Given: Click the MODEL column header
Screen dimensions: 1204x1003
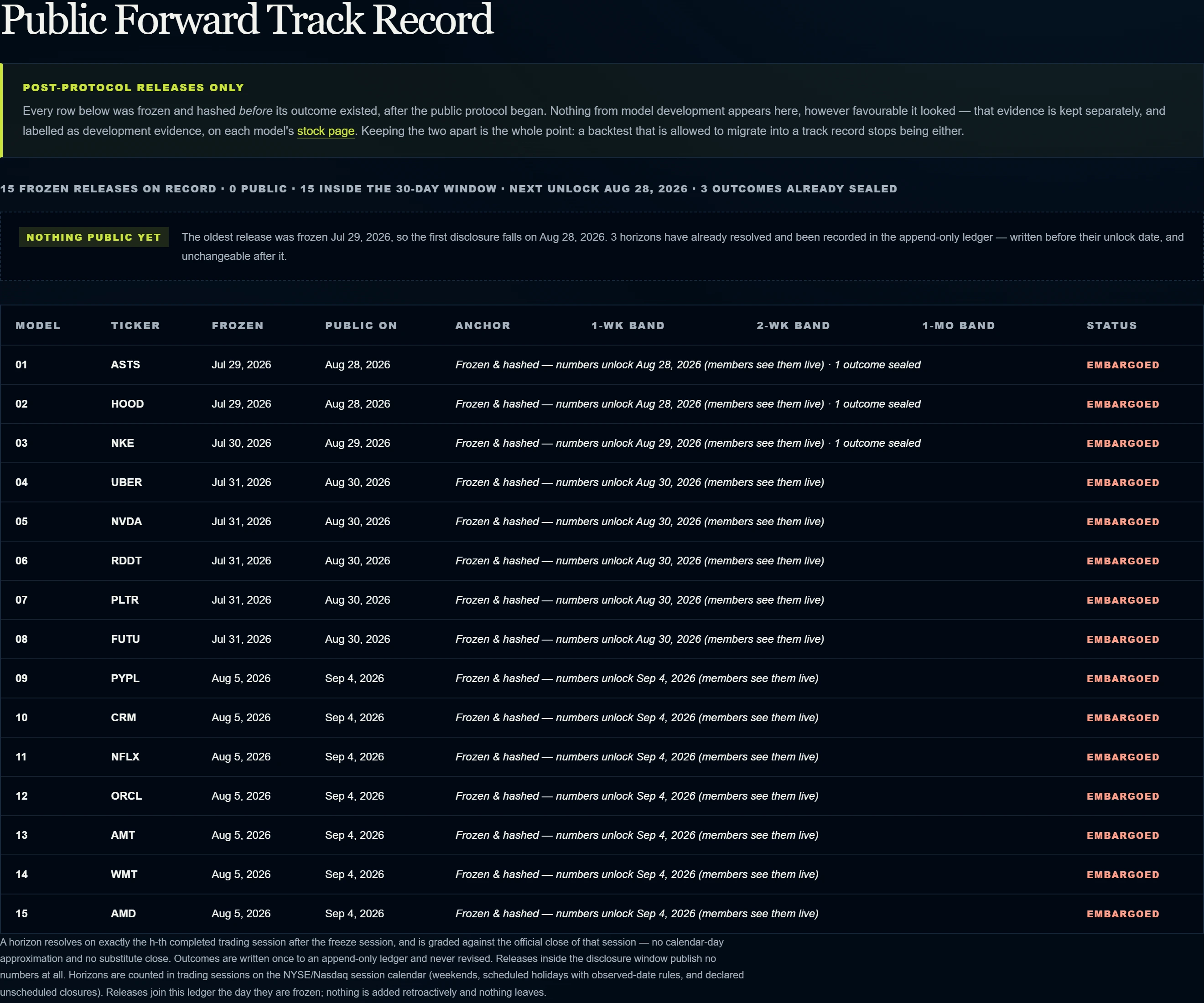Looking at the screenshot, I should click(38, 326).
